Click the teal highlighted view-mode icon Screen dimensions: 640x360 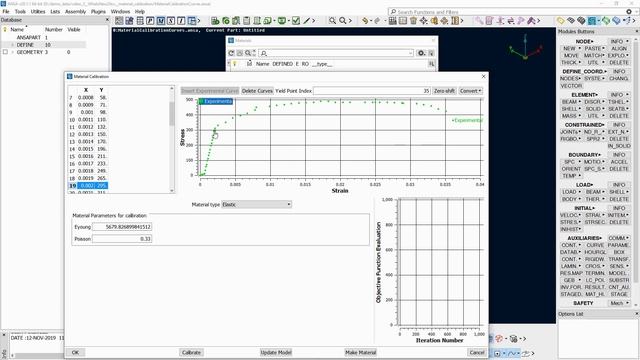coord(592,20)
